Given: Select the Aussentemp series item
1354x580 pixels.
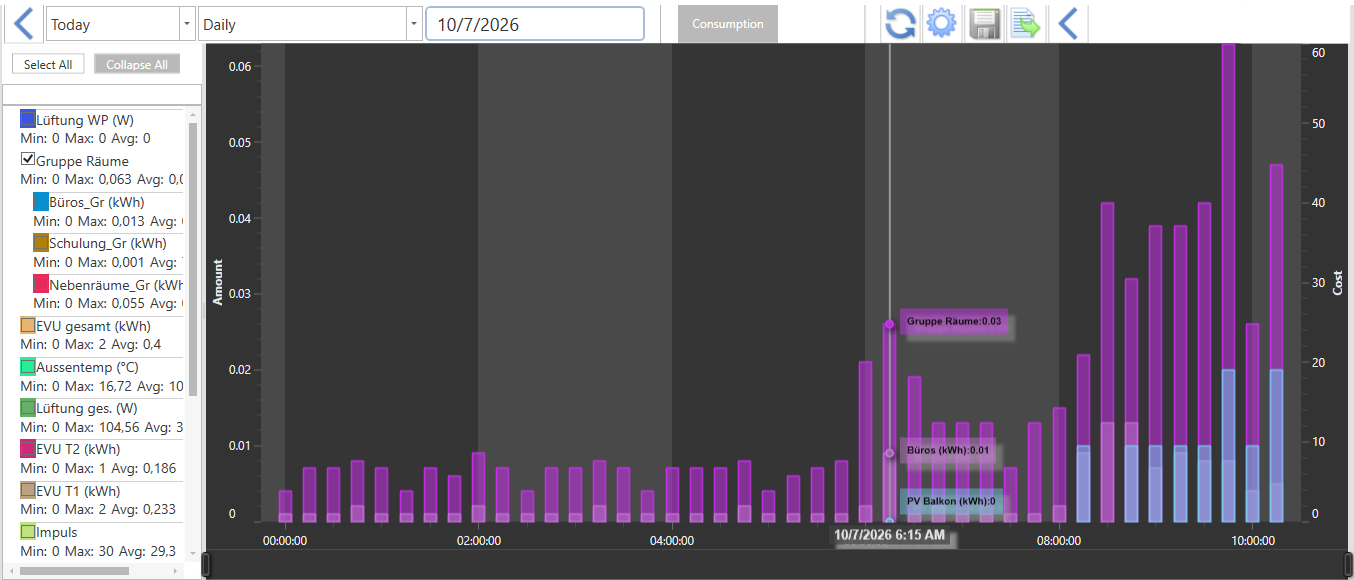Looking at the screenshot, I should pos(102,376).
